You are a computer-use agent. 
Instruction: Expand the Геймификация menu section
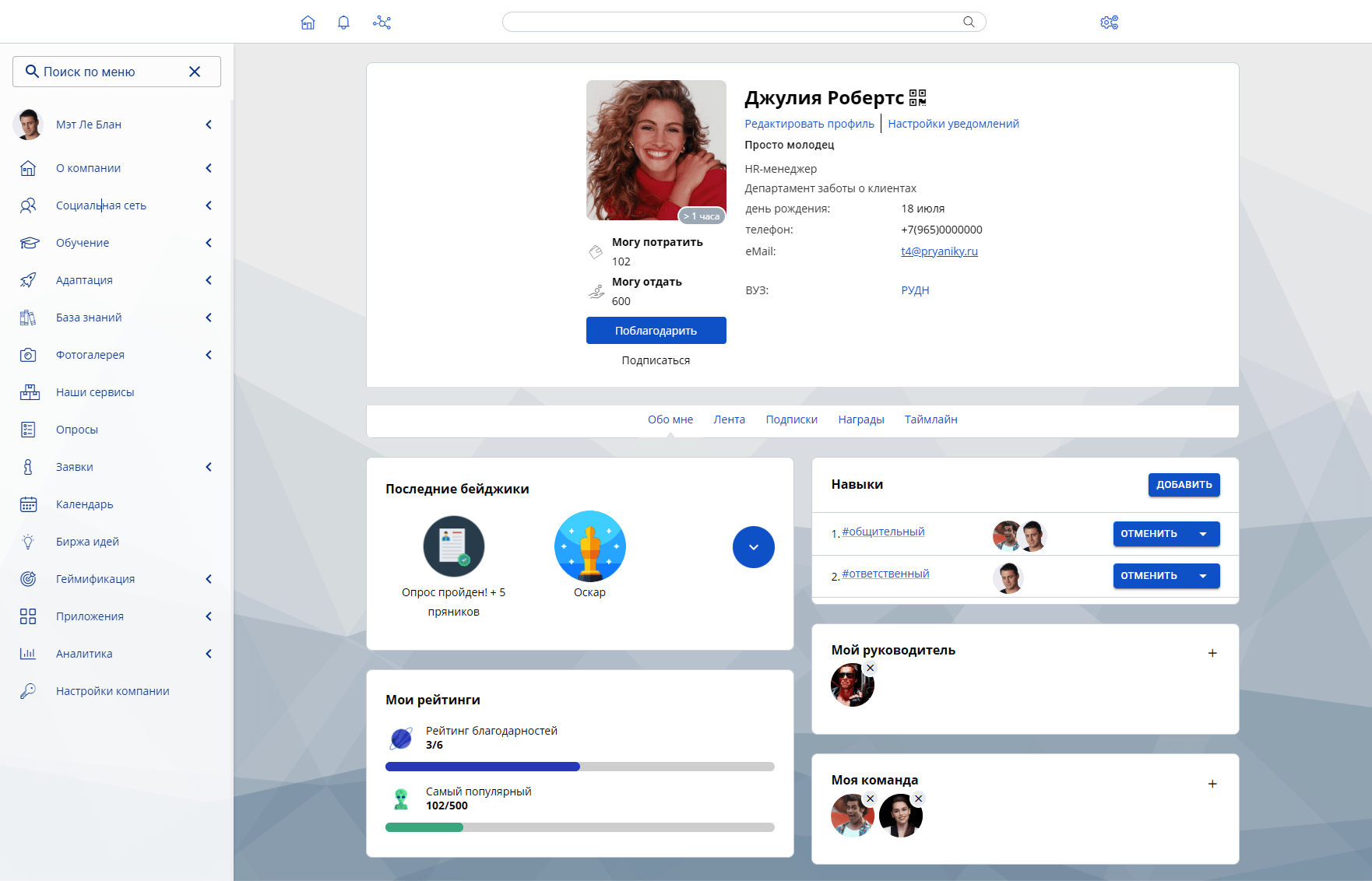pos(209,579)
